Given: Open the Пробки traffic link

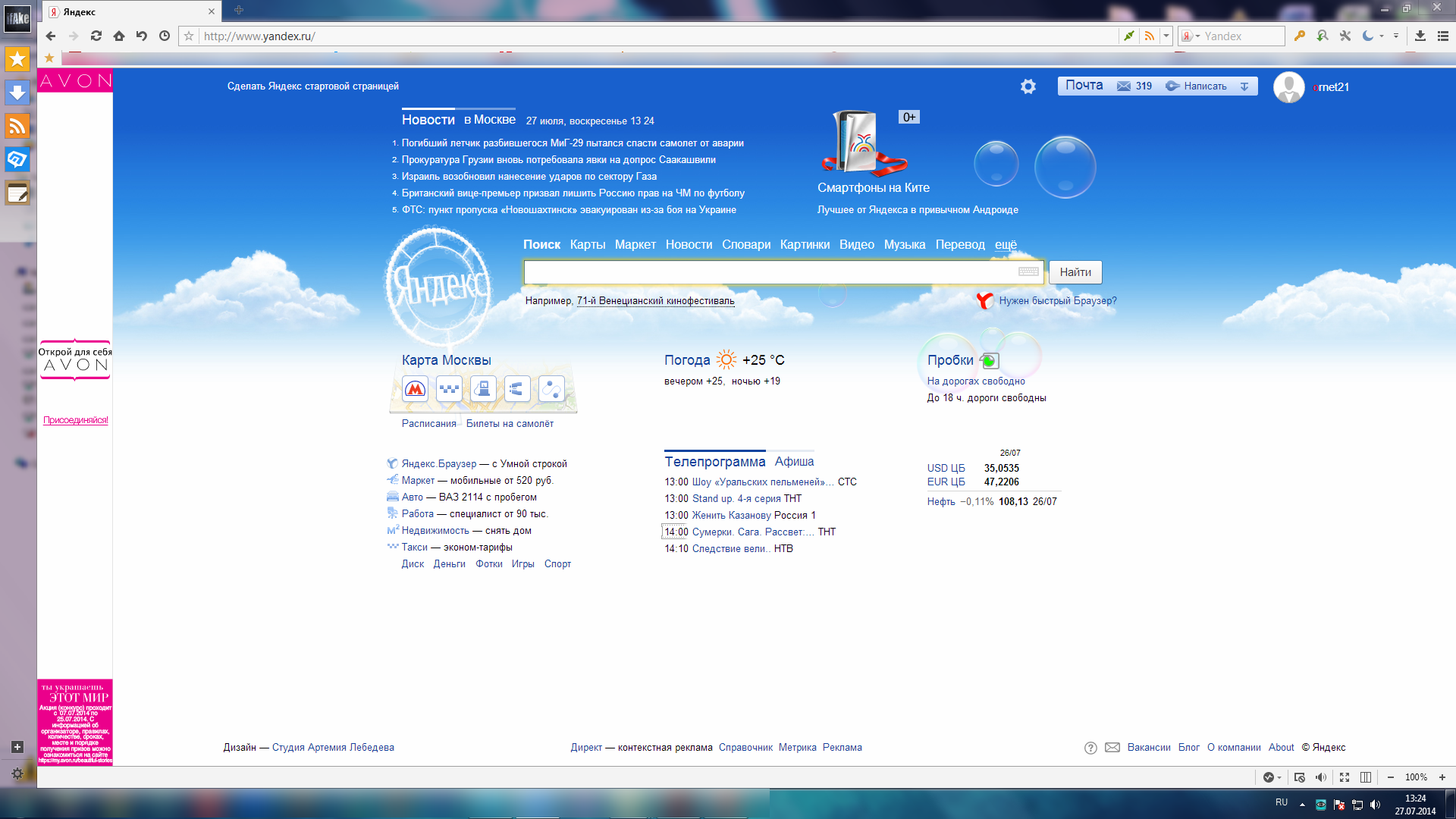Looking at the screenshot, I should pyautogui.click(x=950, y=360).
